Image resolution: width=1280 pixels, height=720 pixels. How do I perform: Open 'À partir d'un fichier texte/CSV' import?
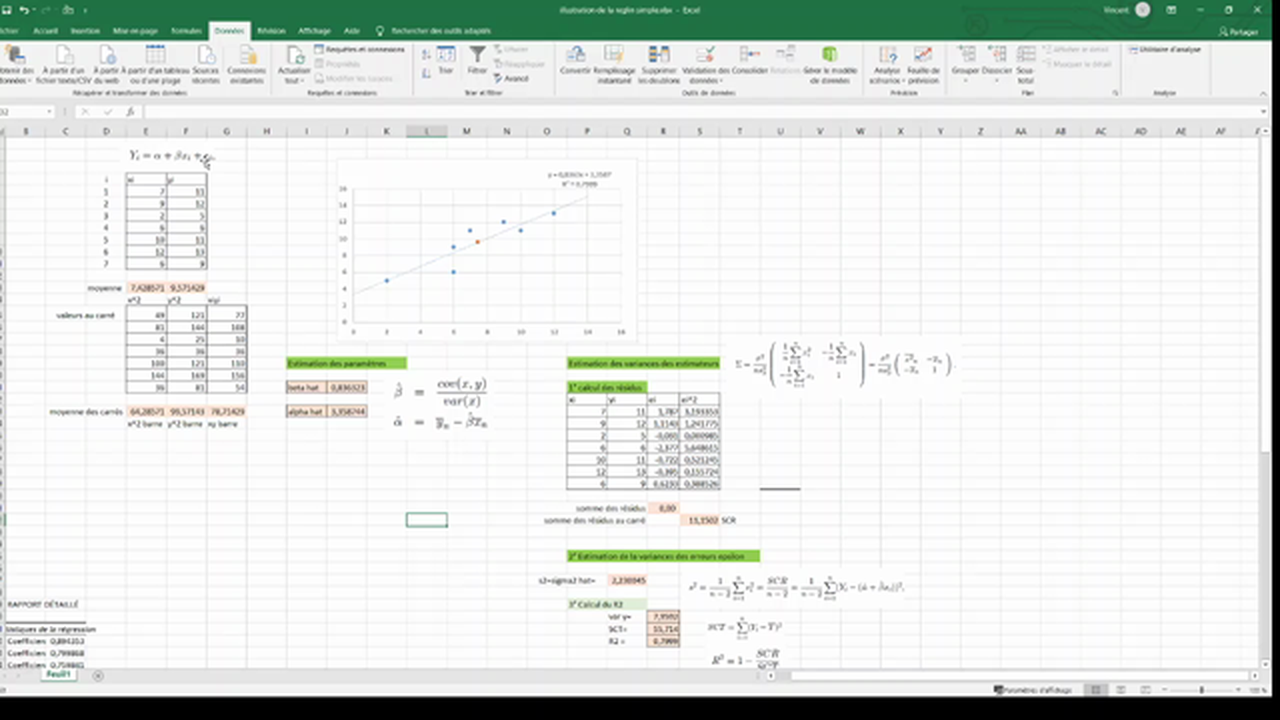(63, 64)
